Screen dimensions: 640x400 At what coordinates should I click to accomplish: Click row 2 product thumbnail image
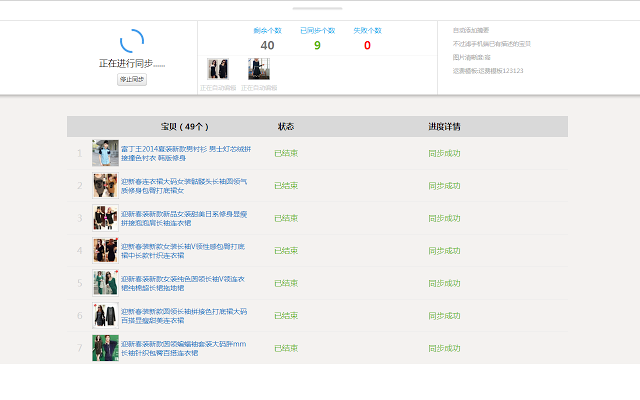point(105,186)
